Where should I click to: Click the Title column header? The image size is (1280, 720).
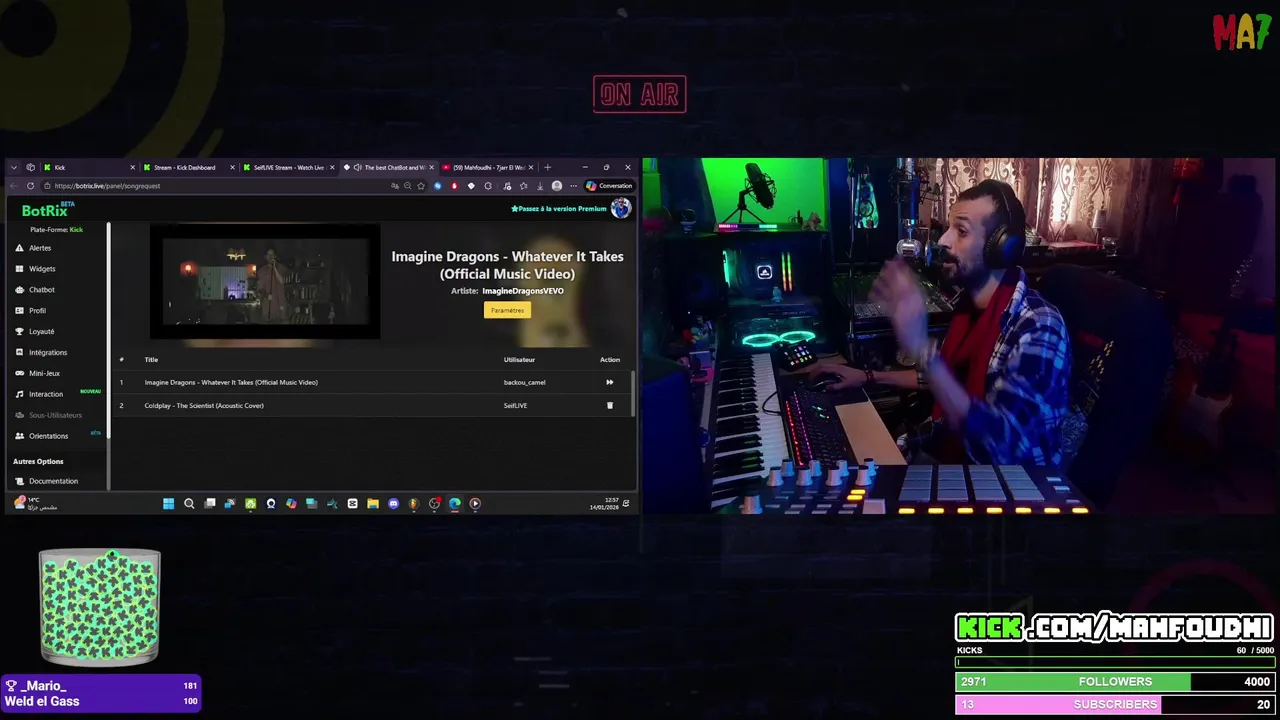coord(151,360)
